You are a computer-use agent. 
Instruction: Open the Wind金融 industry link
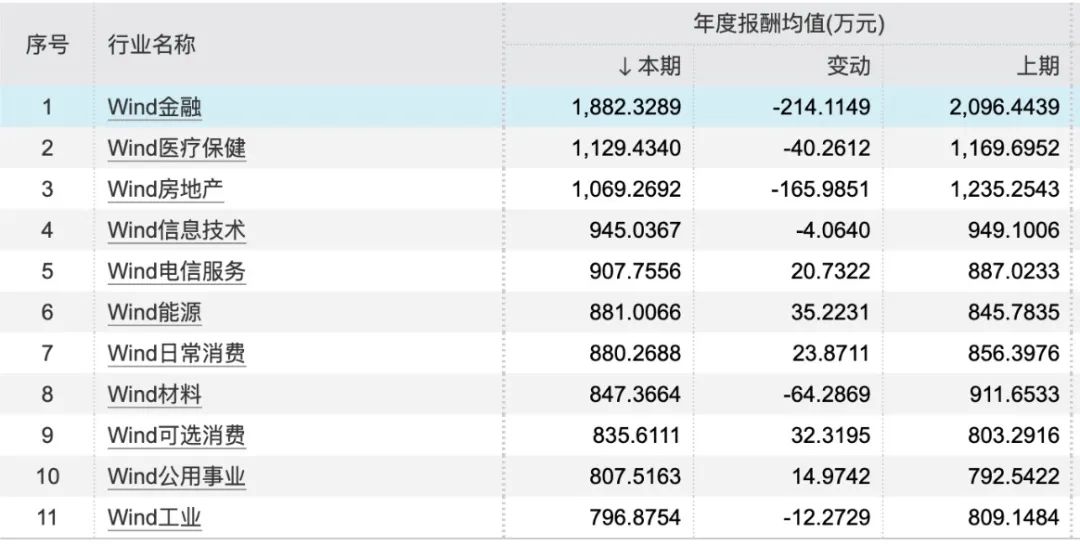pyautogui.click(x=154, y=107)
